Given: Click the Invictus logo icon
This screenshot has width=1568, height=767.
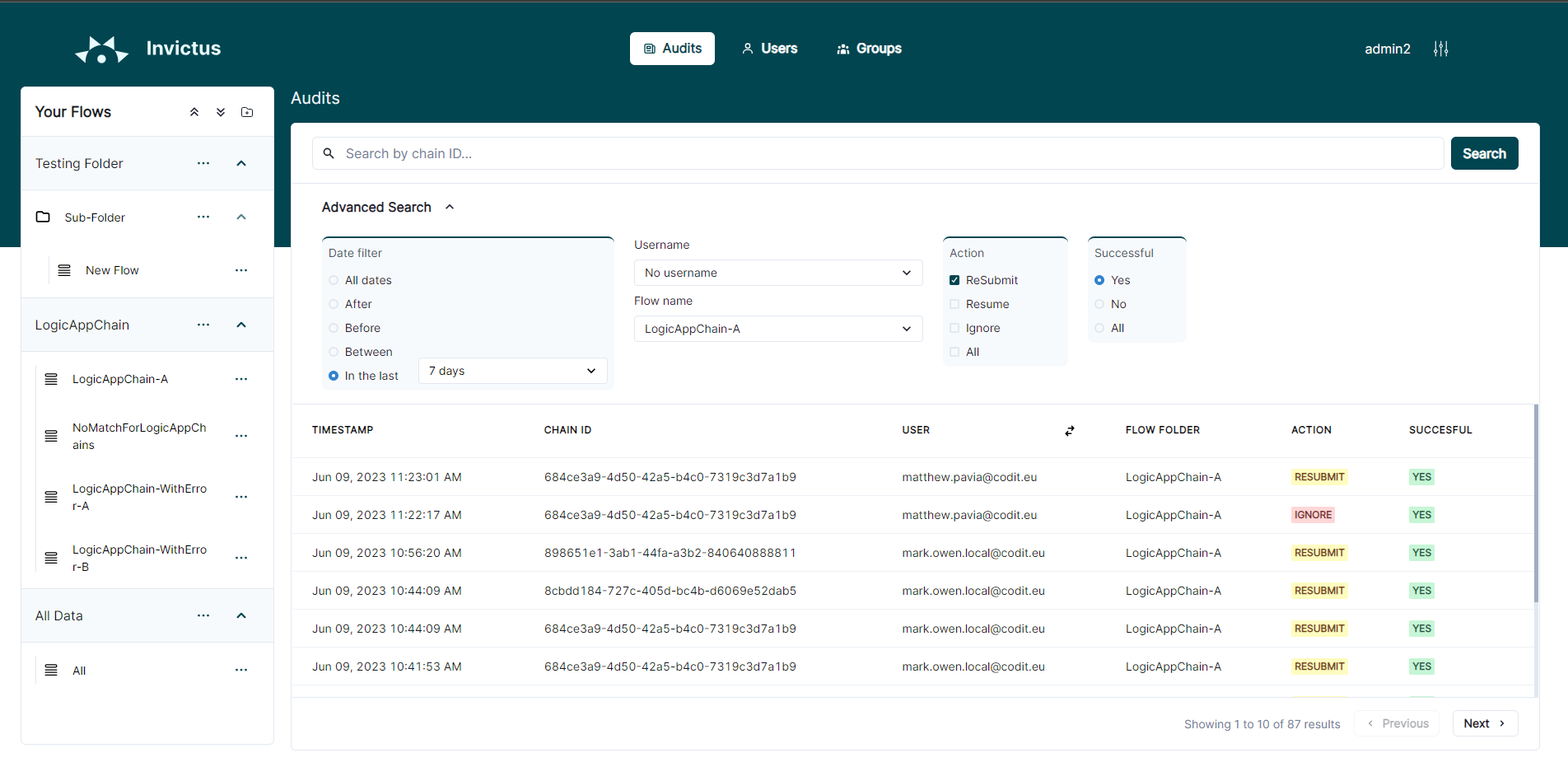Looking at the screenshot, I should [x=102, y=49].
